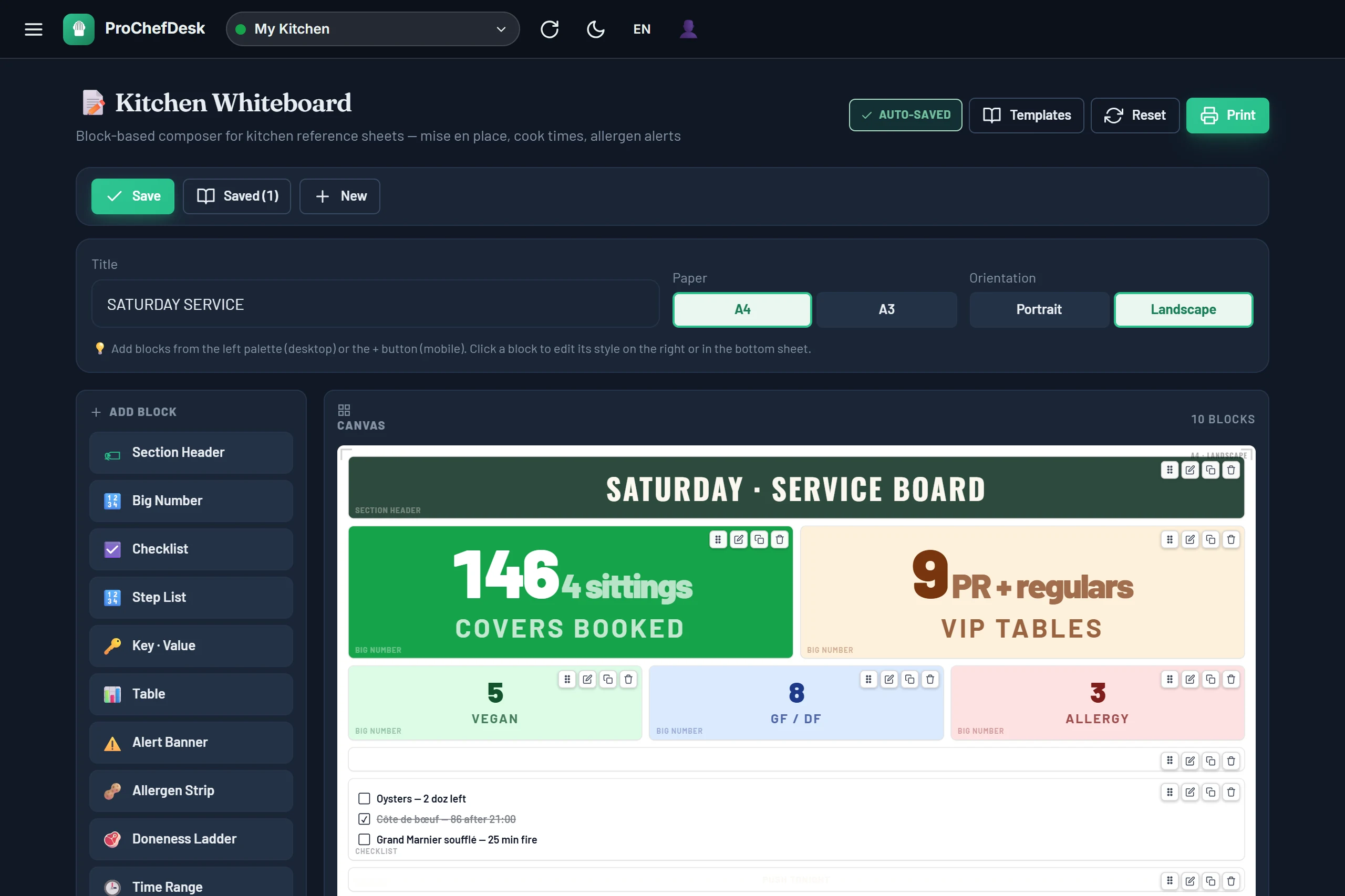The image size is (1345, 896).
Task: Click the Covers Booked block's drag handle
Action: point(718,539)
